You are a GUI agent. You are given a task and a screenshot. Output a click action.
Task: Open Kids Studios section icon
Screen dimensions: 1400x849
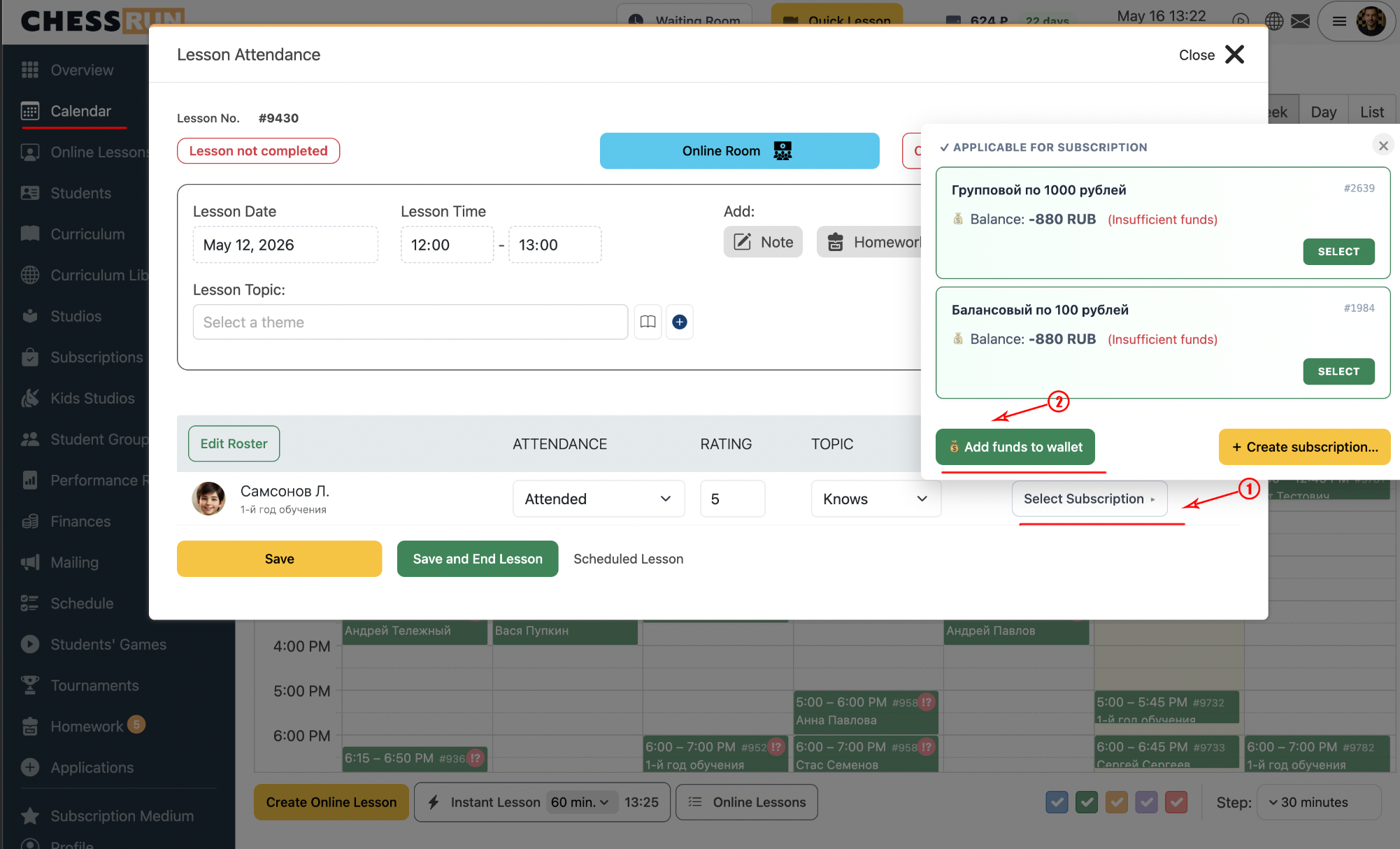coord(30,398)
